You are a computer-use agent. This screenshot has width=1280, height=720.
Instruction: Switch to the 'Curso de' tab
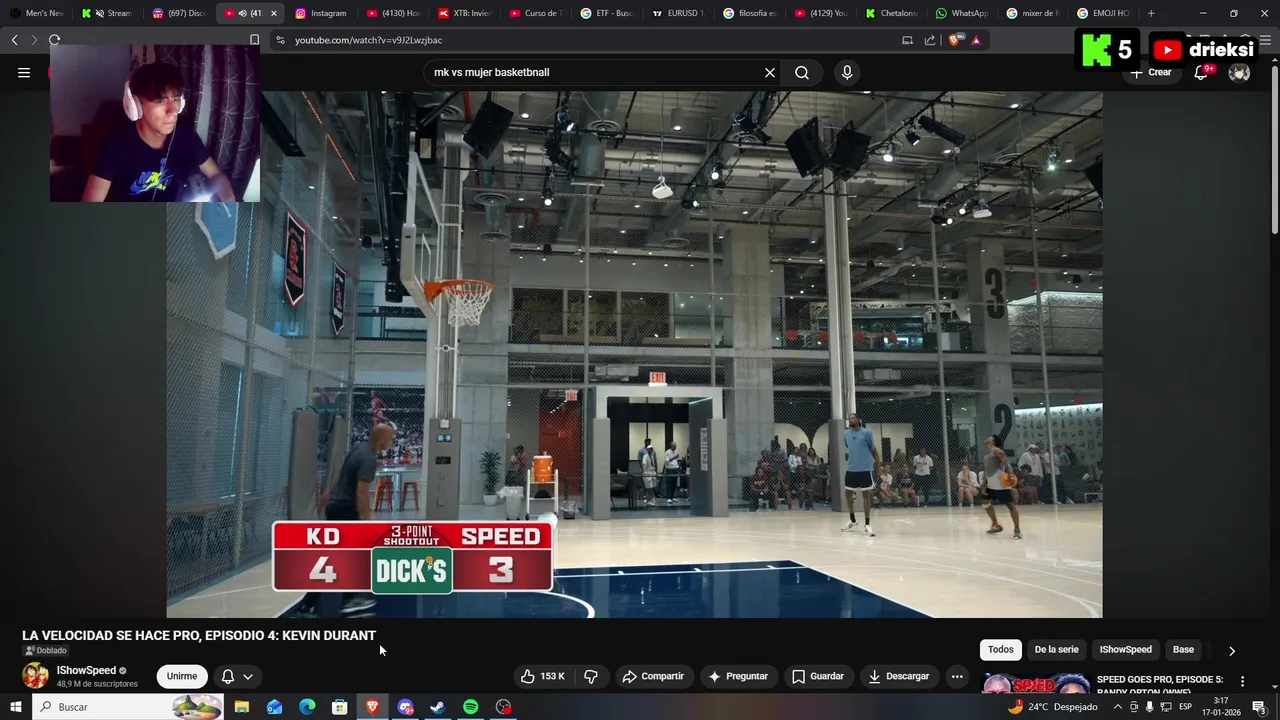[x=535, y=13]
